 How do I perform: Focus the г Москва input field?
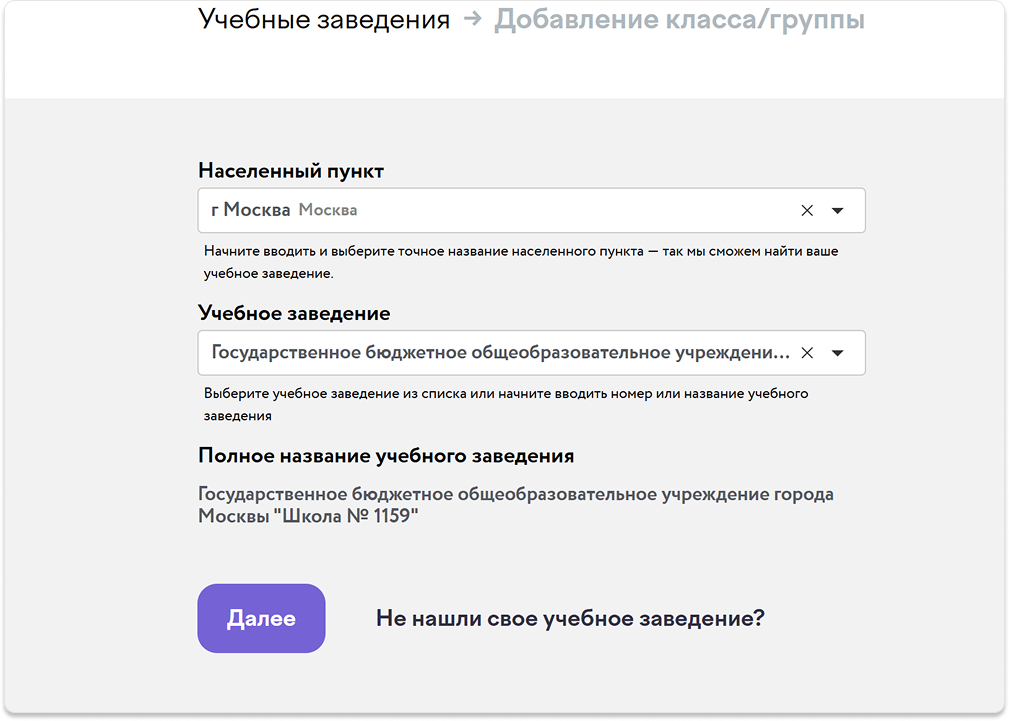point(532,211)
